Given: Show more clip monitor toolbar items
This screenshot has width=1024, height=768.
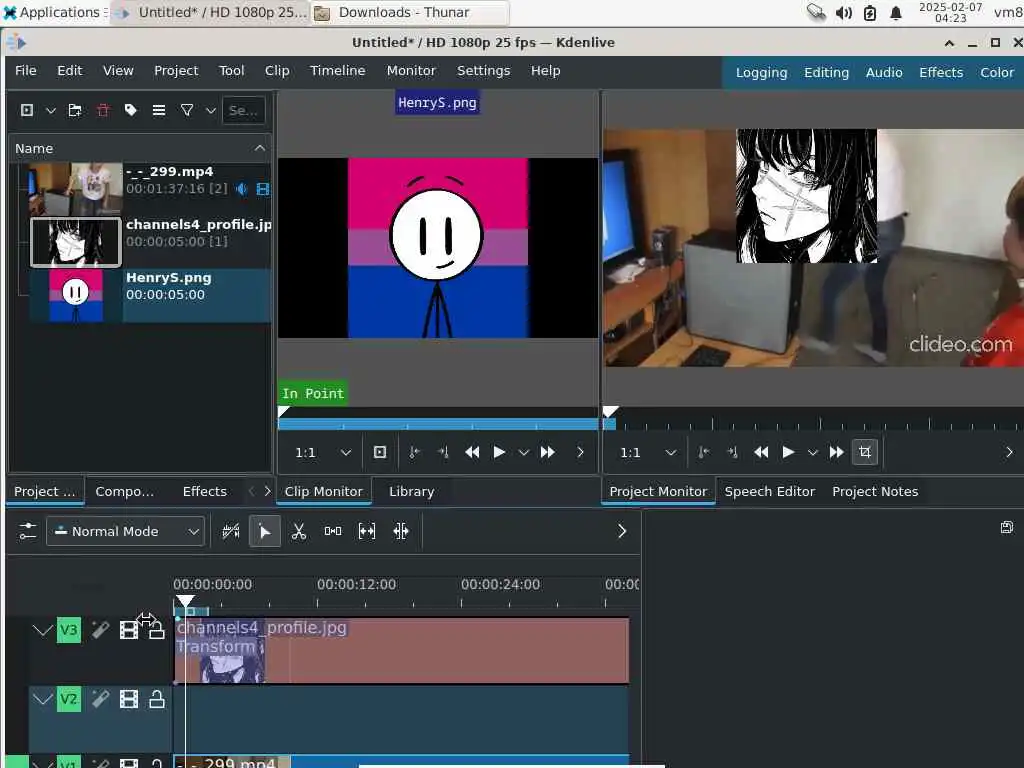Looking at the screenshot, I should point(580,453).
